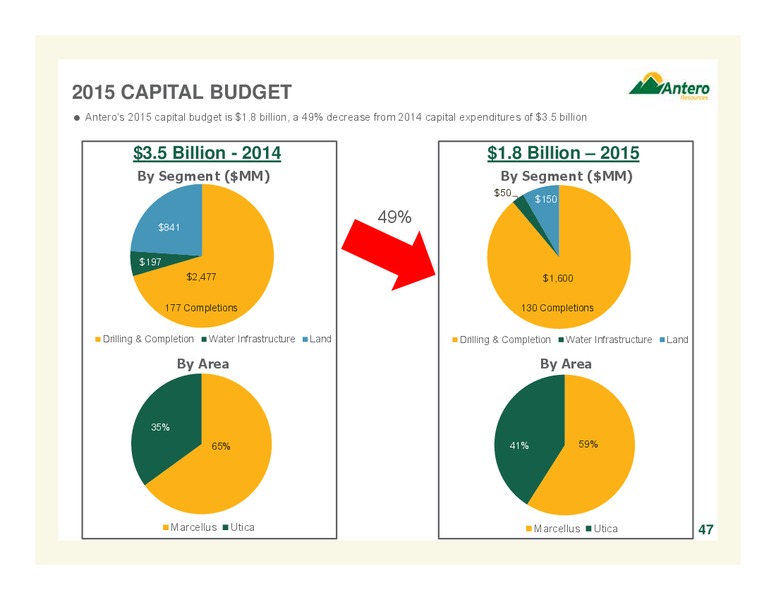Click 'By Area' title in the 2014 panel
The height and width of the screenshot is (600, 776).
(x=203, y=364)
